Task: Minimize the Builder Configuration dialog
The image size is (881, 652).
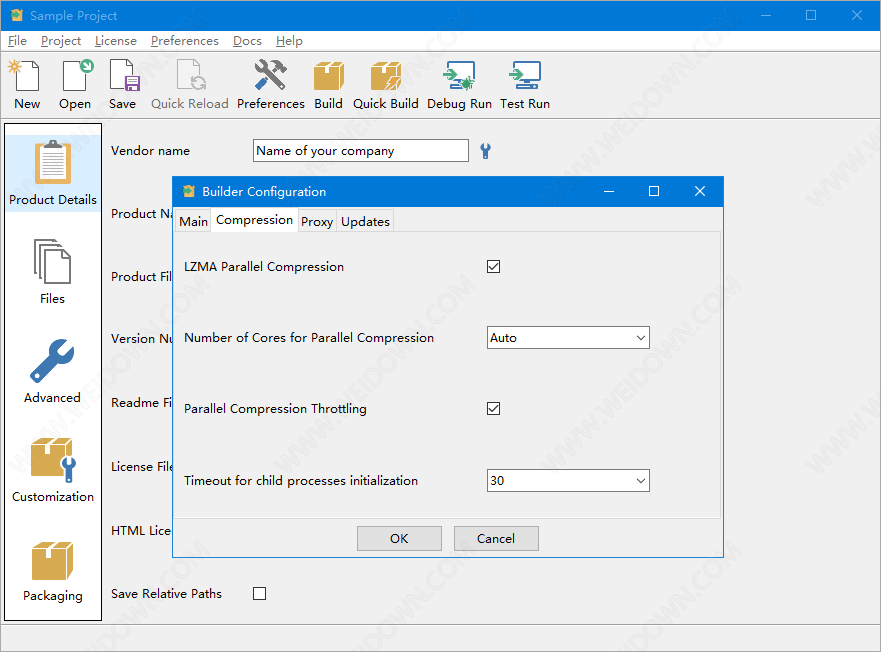Action: [x=608, y=191]
